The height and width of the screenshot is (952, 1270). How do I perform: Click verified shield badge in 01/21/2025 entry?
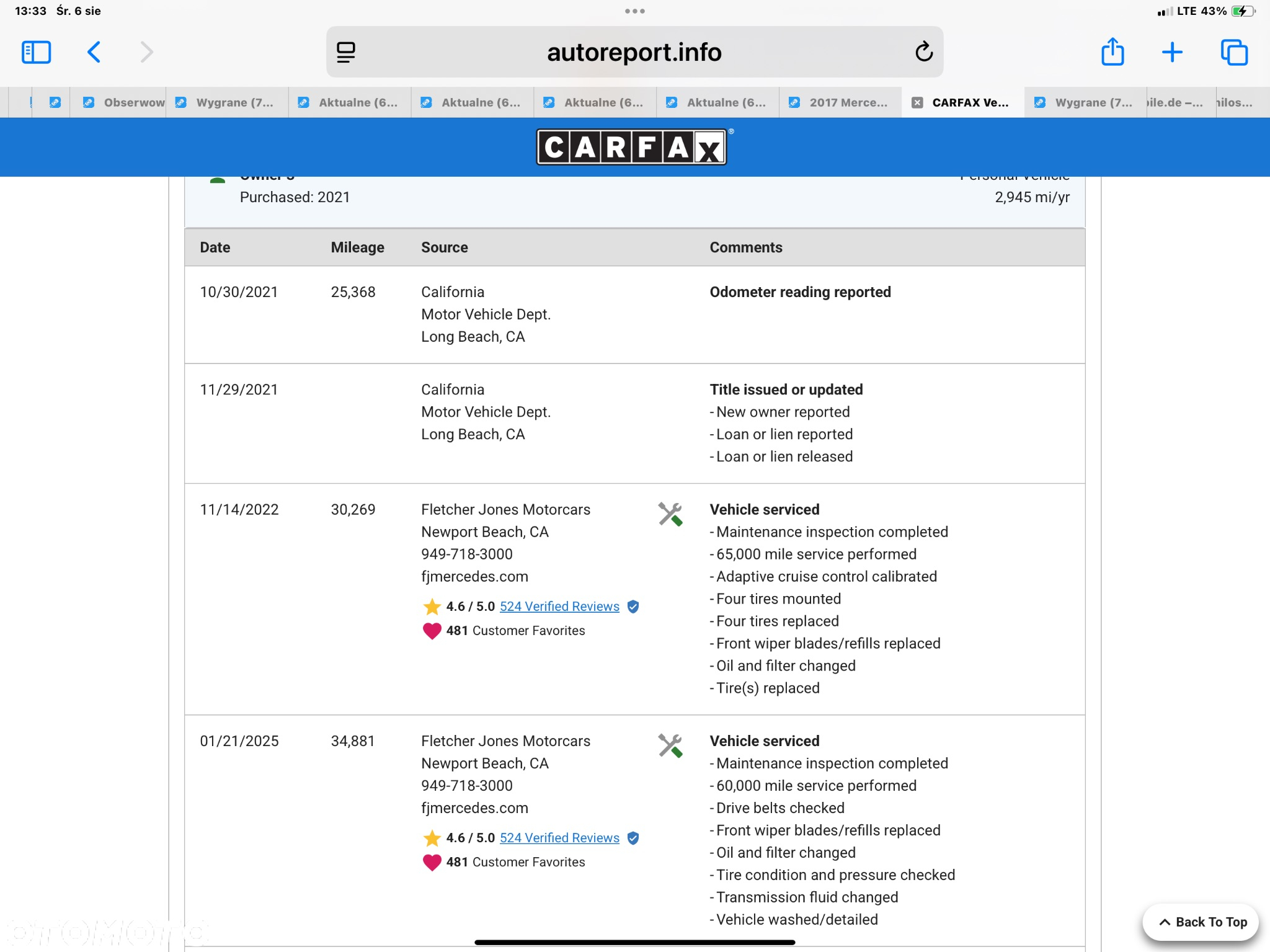[x=633, y=838]
